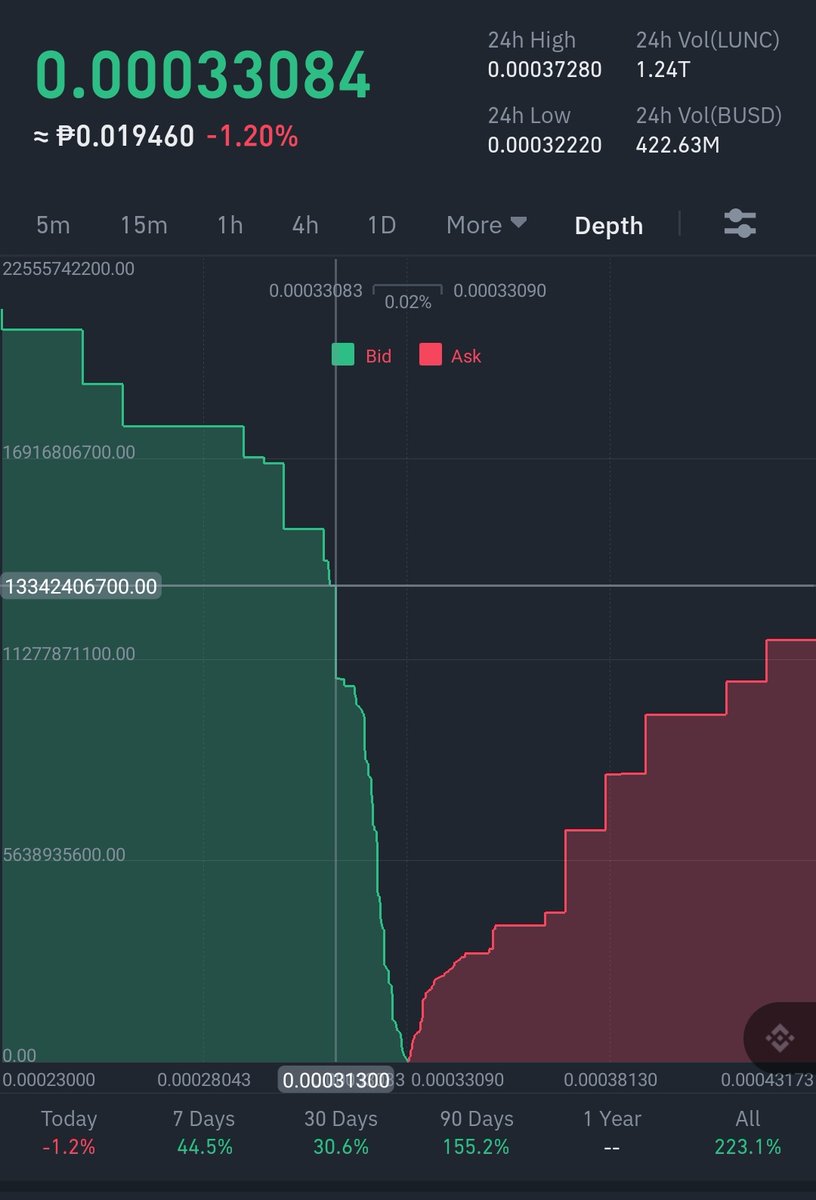Select the 1D interval tab
Viewport: 816px width, 1200px height.
point(382,225)
